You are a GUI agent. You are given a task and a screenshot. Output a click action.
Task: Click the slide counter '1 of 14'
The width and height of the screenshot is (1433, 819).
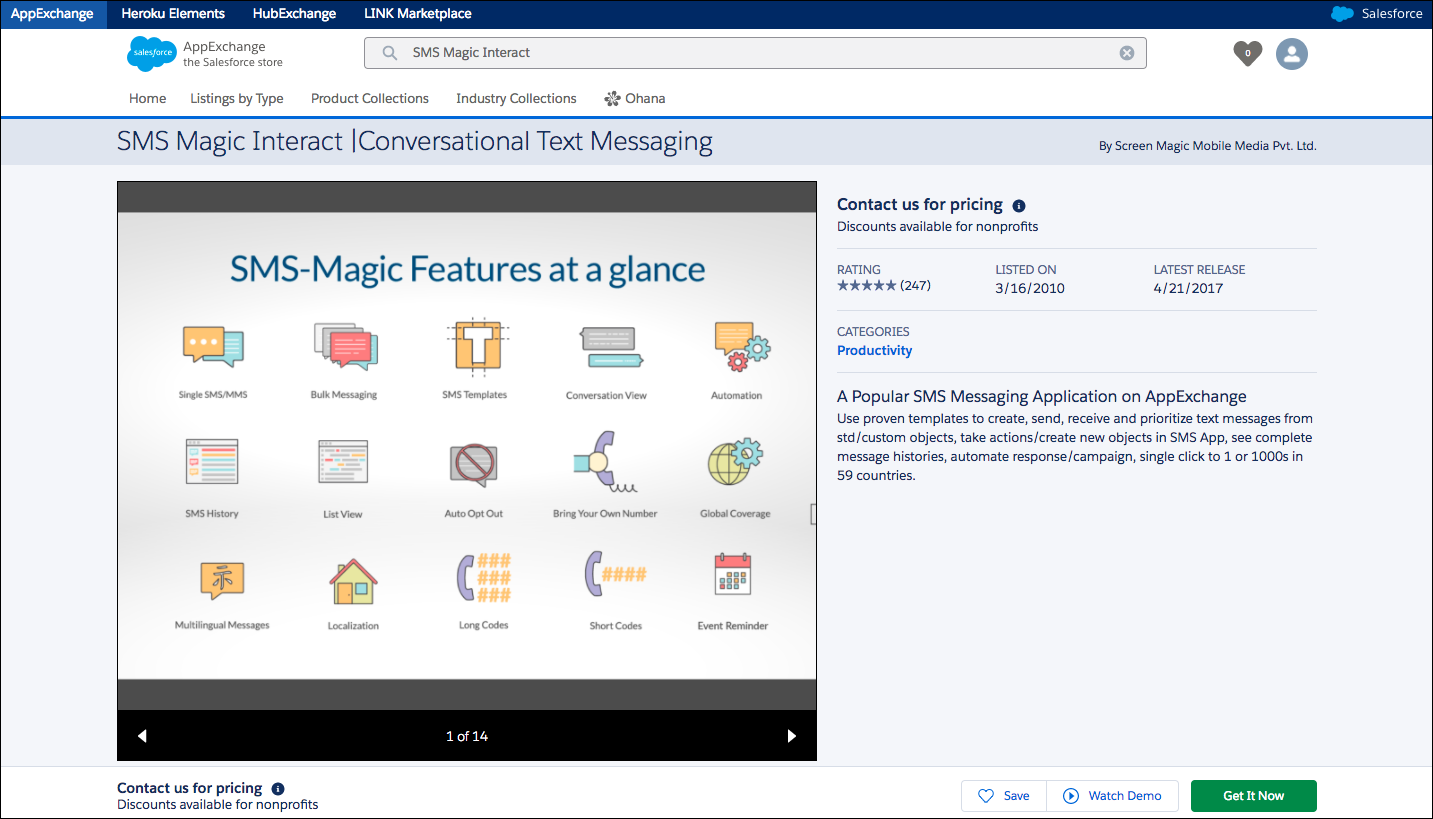(x=467, y=736)
